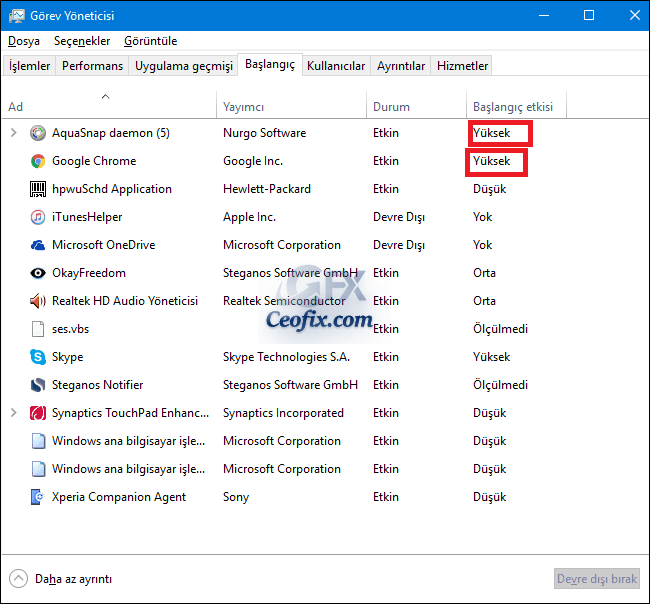Select the Google Chrome row name
This screenshot has height=604, width=650.
pos(94,161)
